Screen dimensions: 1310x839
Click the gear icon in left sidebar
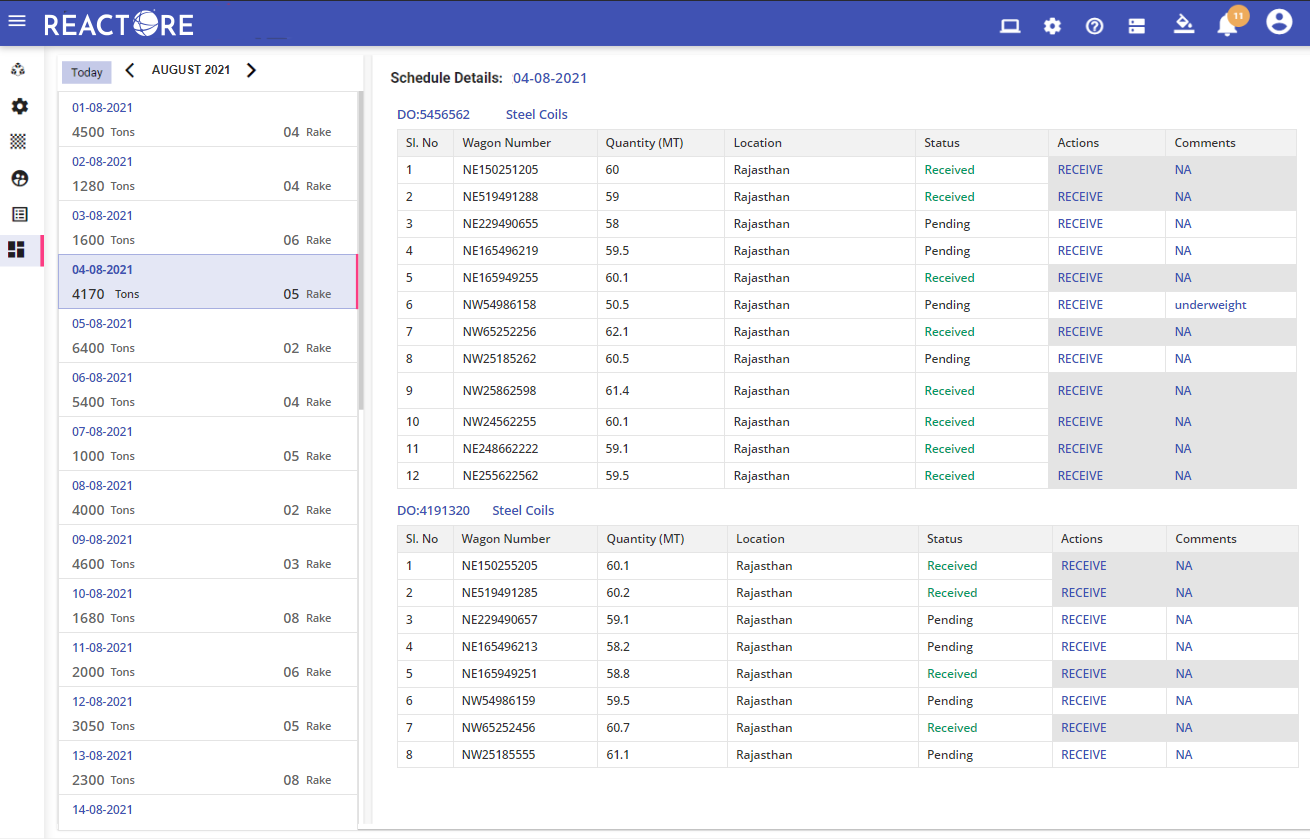pyautogui.click(x=19, y=106)
